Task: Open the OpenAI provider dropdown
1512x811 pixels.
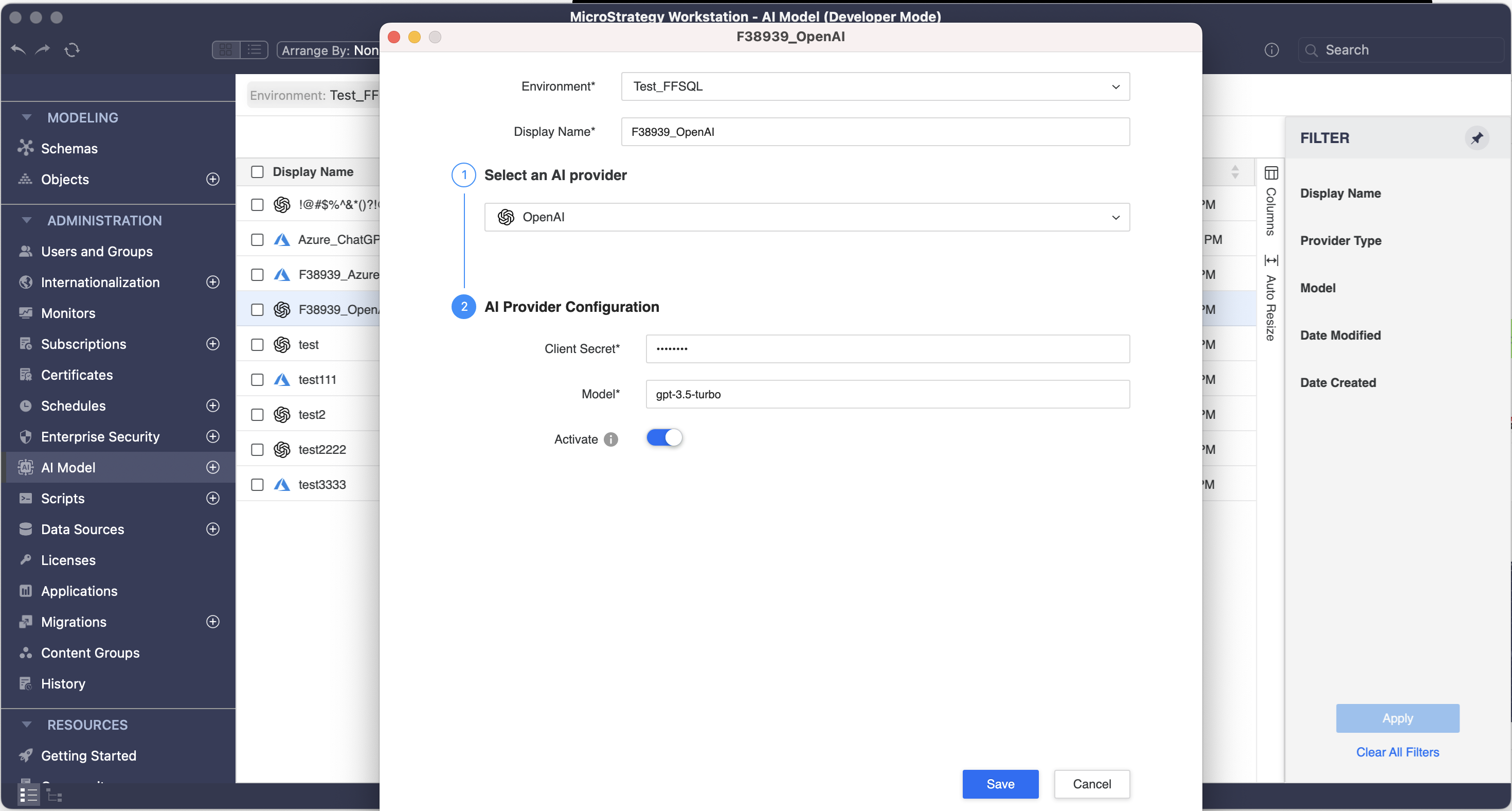Action: tap(806, 217)
